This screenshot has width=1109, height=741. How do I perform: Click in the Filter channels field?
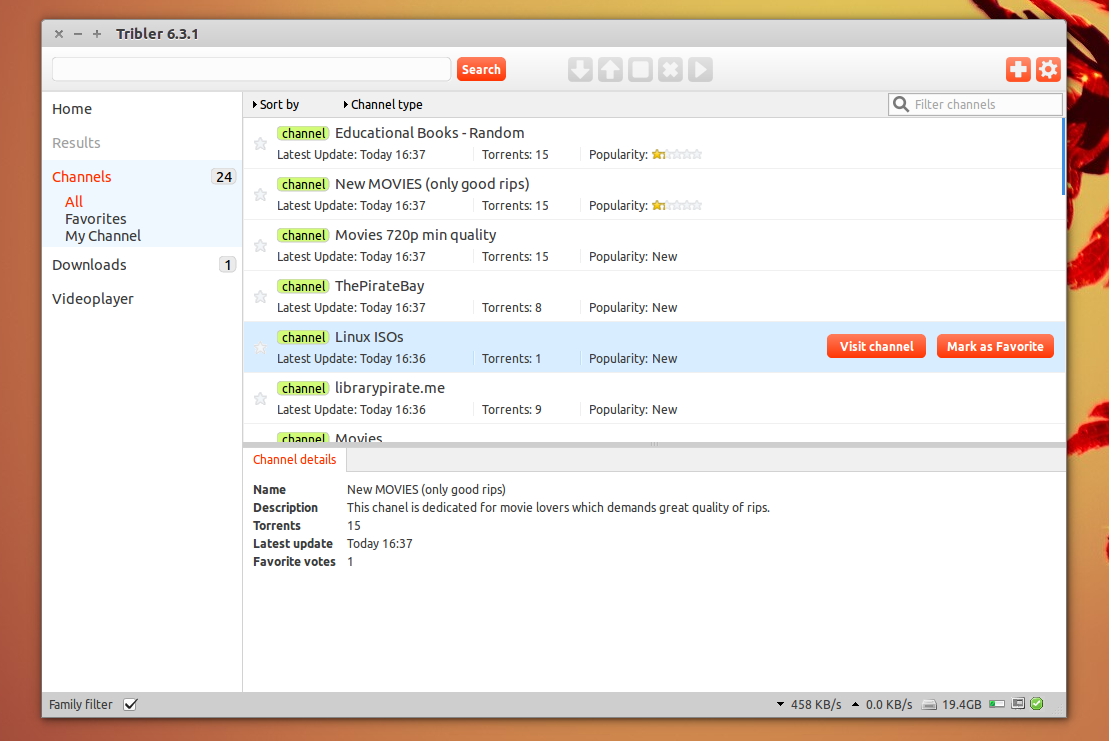(975, 105)
